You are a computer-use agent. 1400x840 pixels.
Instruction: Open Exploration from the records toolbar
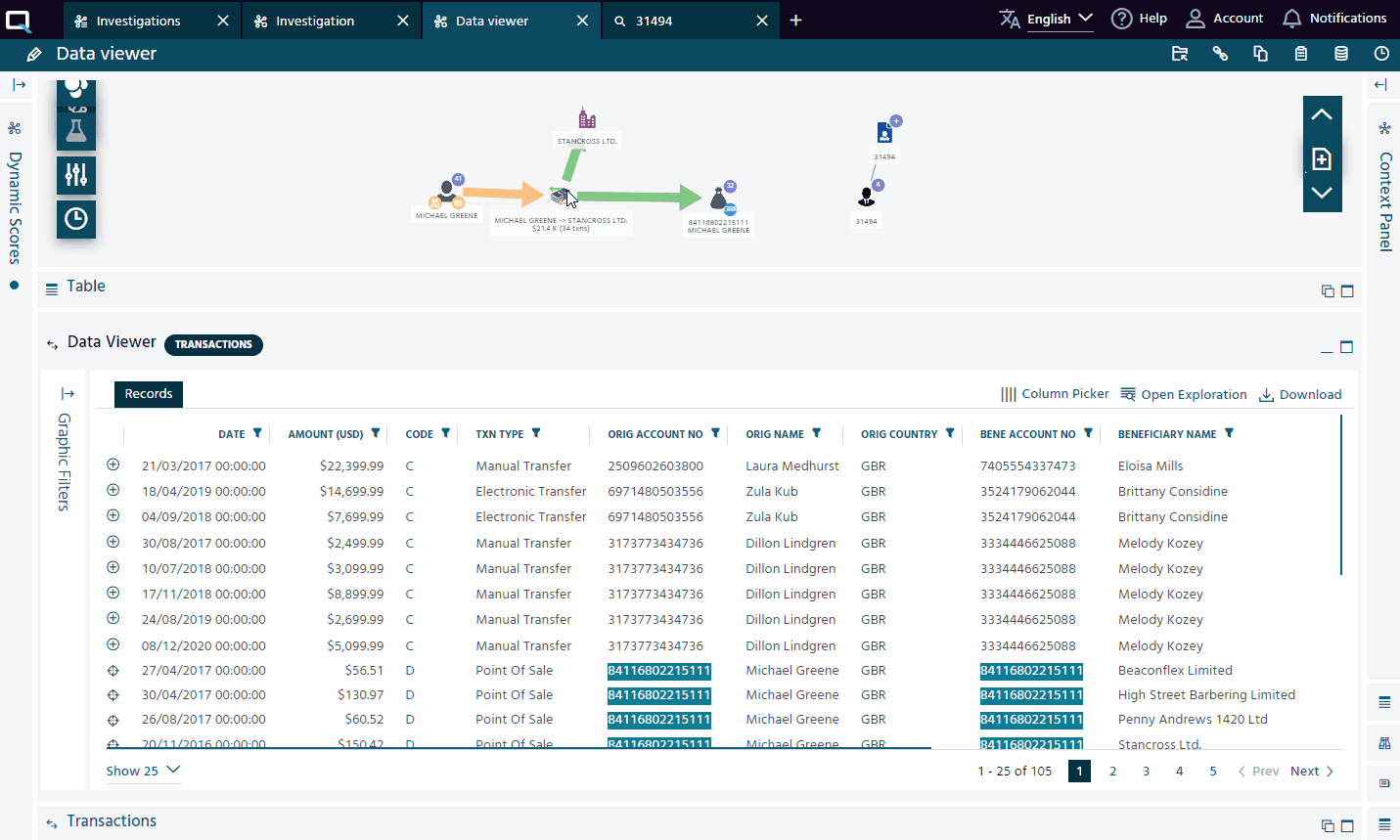(1184, 394)
